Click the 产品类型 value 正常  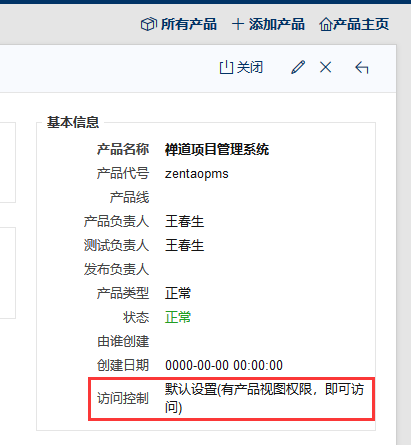pos(178,293)
